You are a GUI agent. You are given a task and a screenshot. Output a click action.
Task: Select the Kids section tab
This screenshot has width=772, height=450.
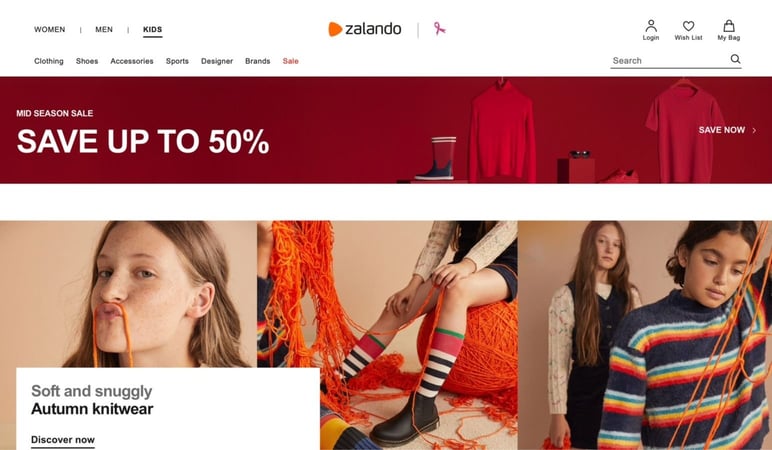coord(153,30)
